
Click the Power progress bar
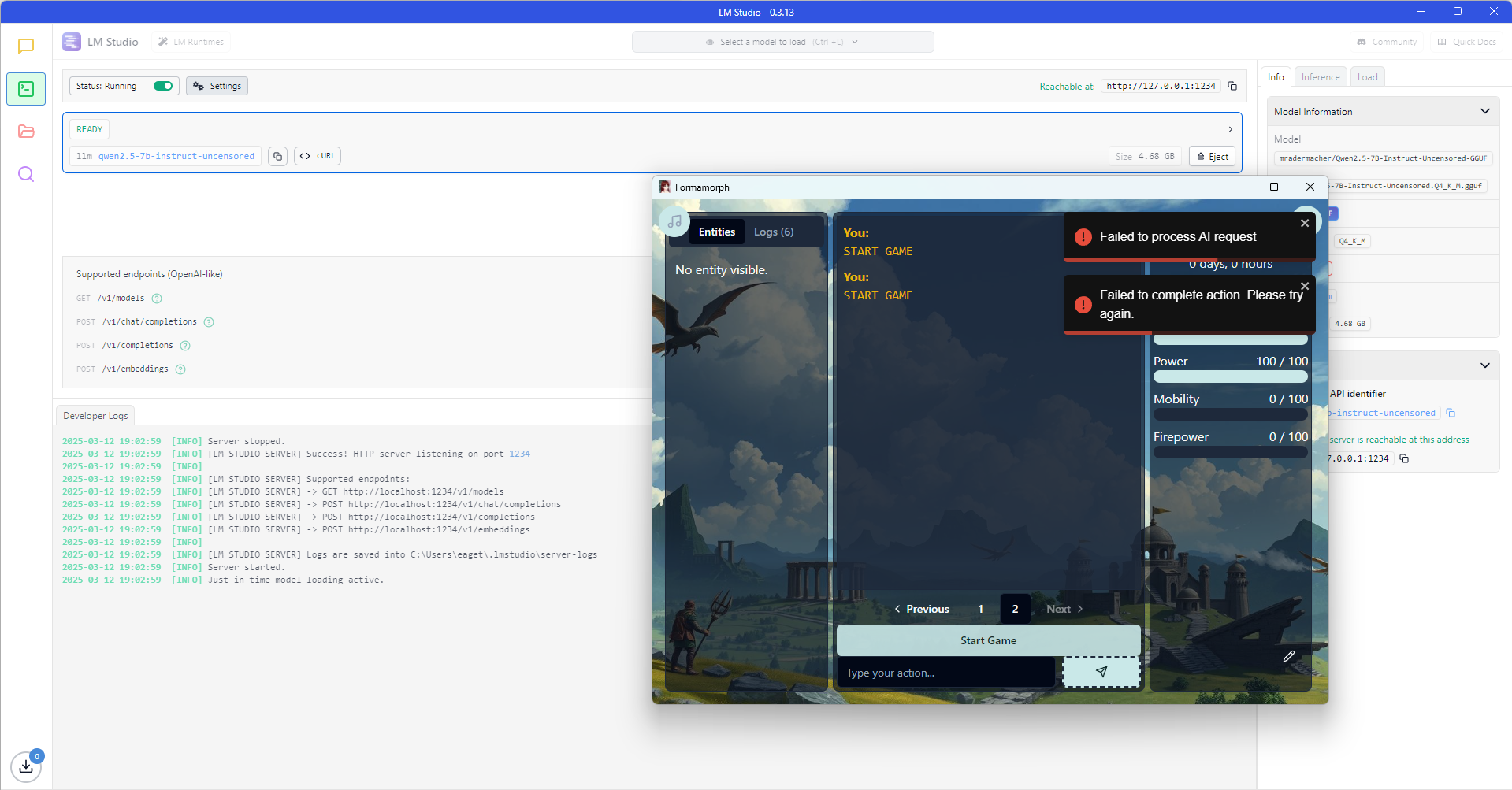pos(1231,377)
